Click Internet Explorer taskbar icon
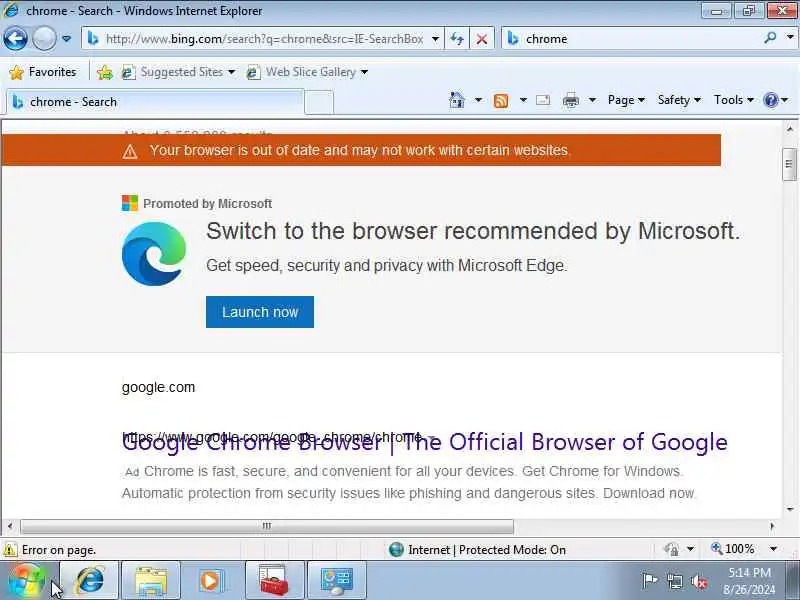Image resolution: width=800 pixels, height=600 pixels. tap(90, 581)
